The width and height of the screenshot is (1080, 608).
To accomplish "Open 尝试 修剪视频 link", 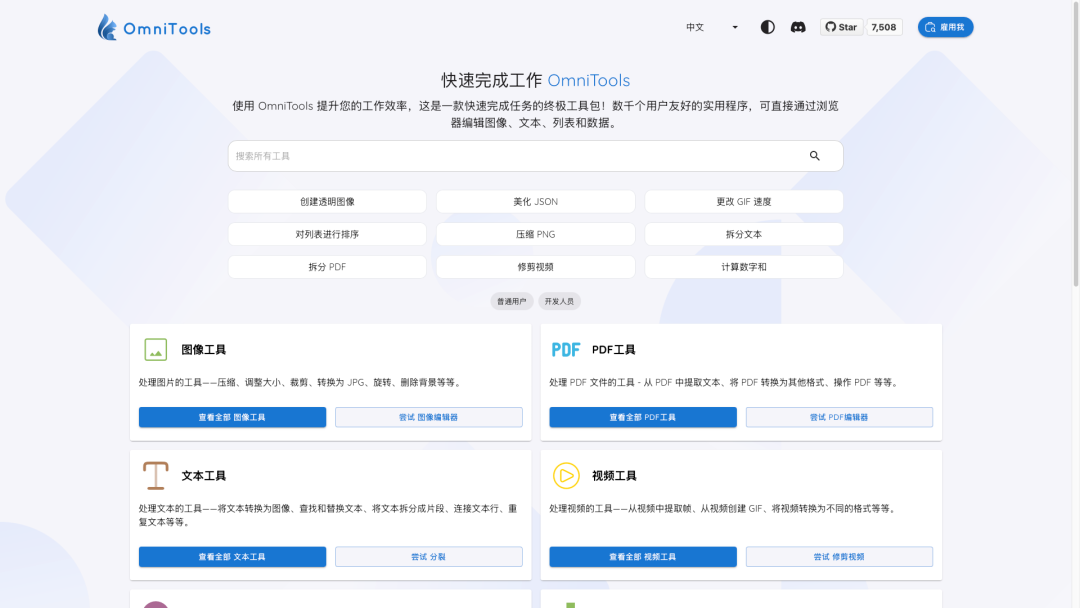I will point(839,557).
